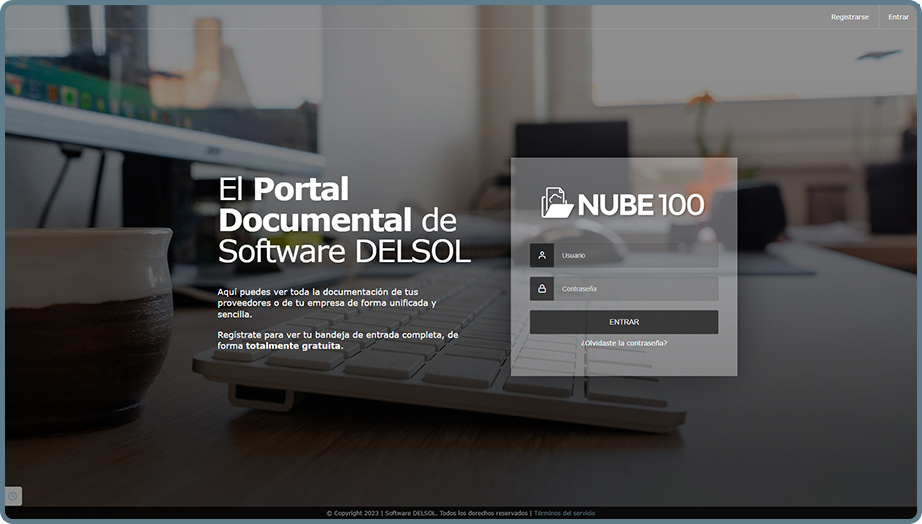This screenshot has width=922, height=524.
Task: Click the bold Portal Documental heading words
Action: pyautogui.click(x=301, y=204)
